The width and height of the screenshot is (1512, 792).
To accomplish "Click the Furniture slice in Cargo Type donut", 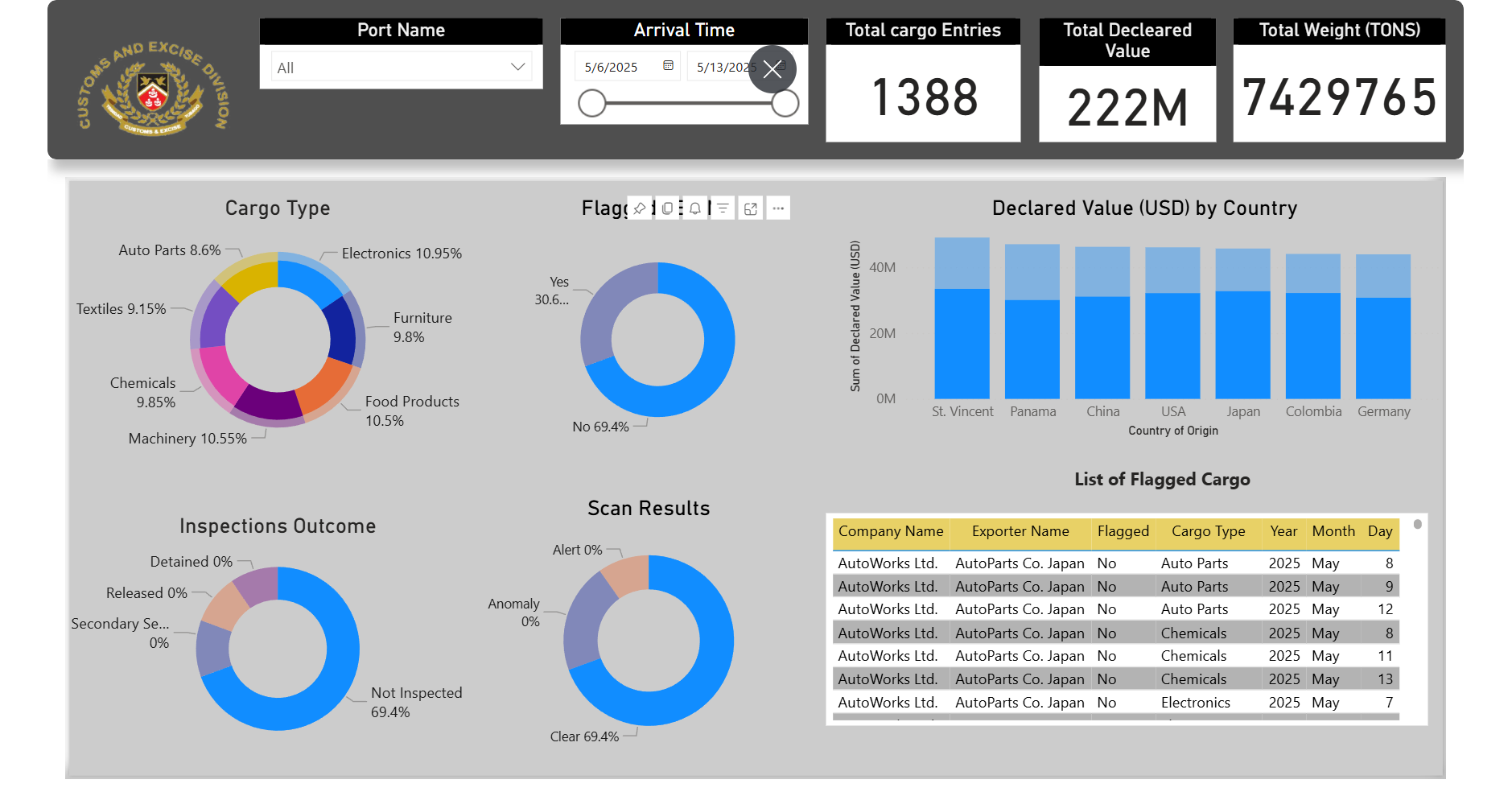I will point(344,332).
